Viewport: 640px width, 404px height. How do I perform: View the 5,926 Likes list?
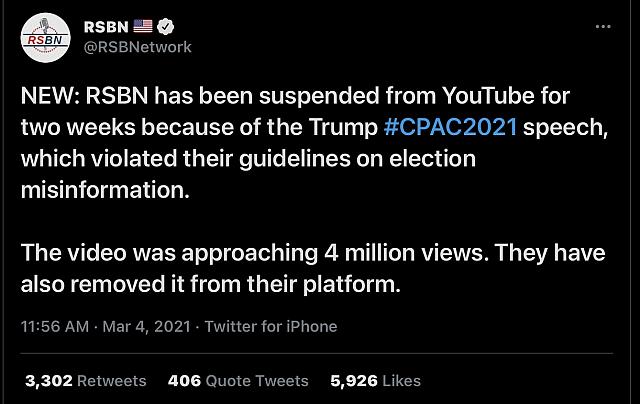point(375,381)
